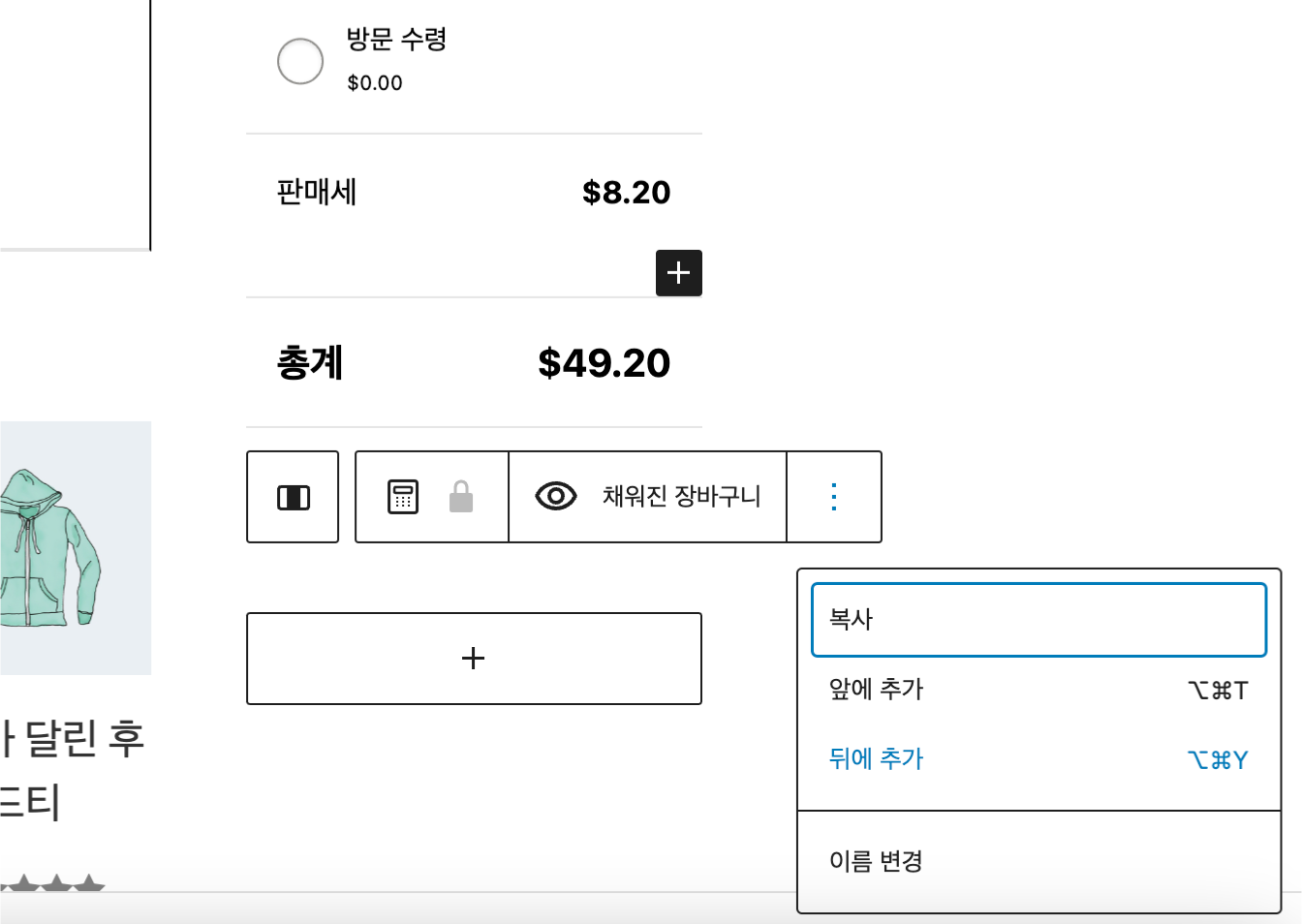1302x924 pixels.
Task: Click the $8.20 tax amount
Action: [x=627, y=192]
